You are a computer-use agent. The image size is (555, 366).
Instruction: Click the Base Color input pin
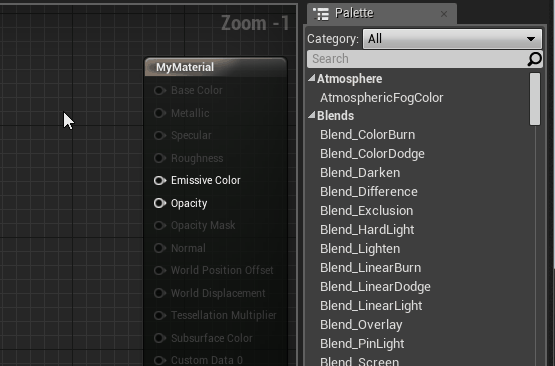click(160, 91)
